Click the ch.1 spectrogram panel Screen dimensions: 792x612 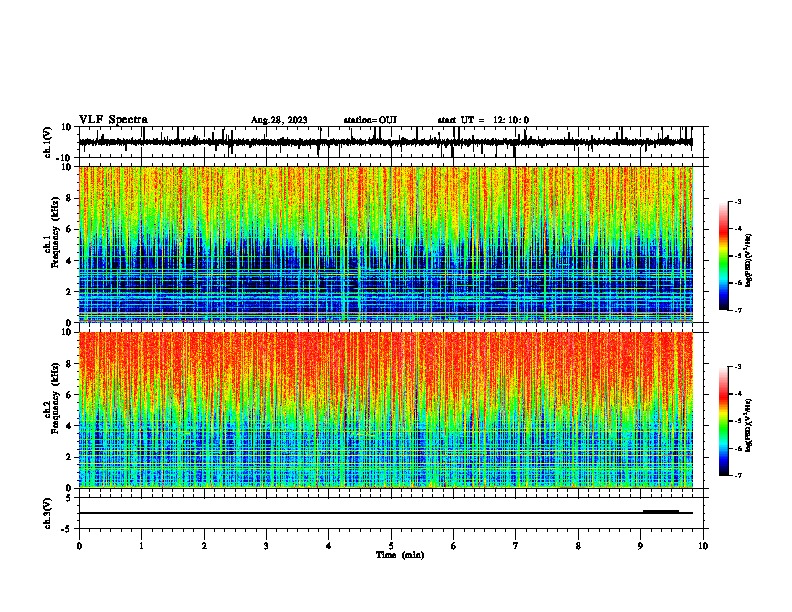(x=386, y=244)
